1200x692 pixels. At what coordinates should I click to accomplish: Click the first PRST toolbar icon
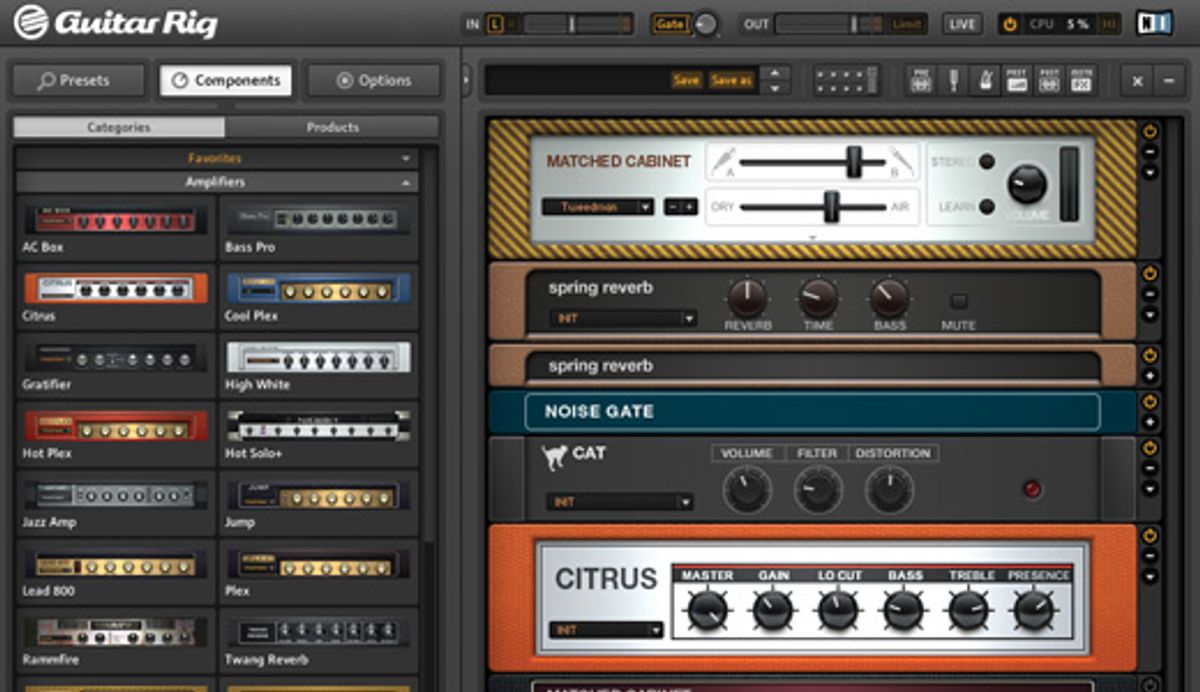click(1017, 81)
